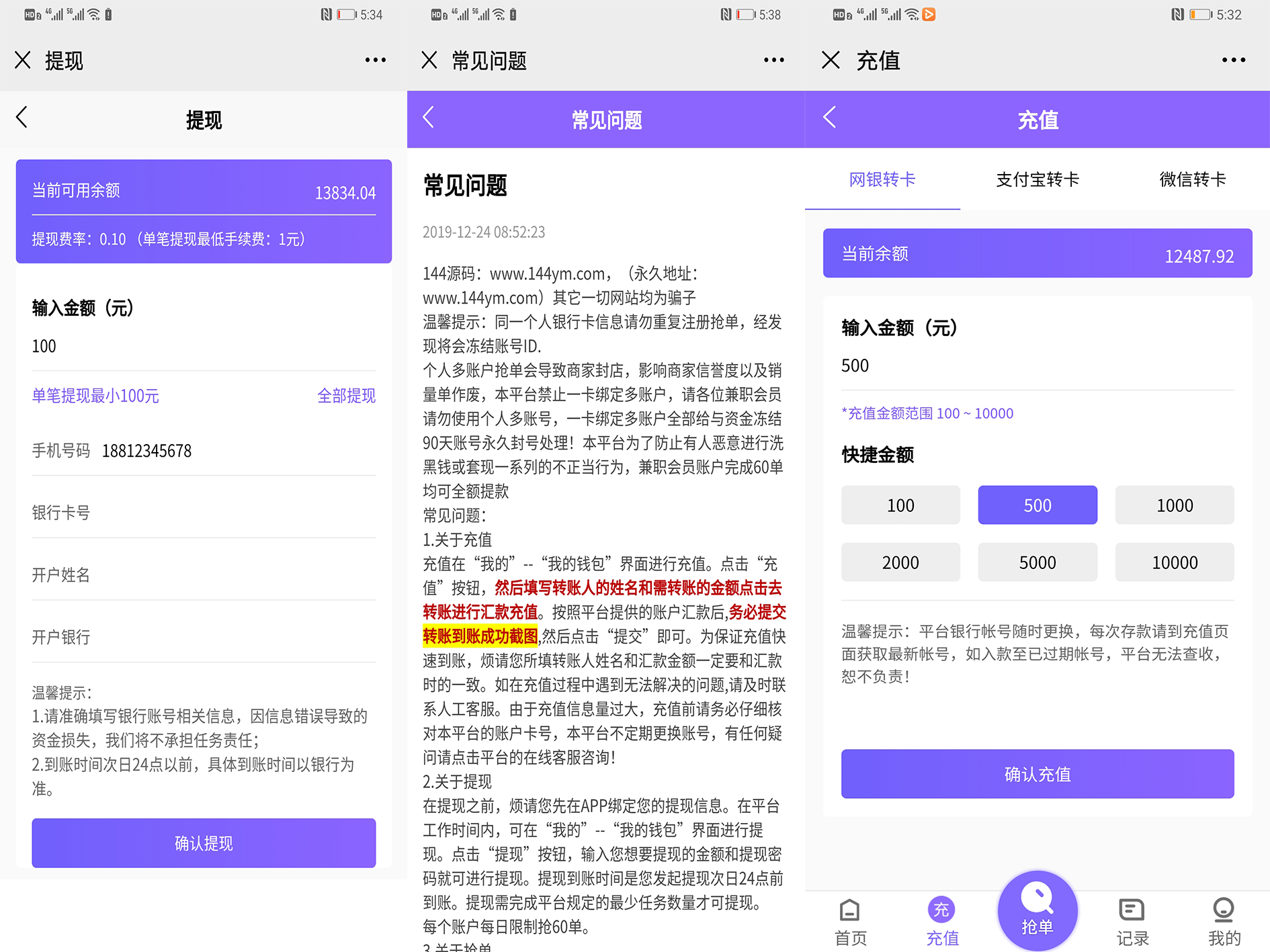
Task: Click the 确认提现 button
Action: 204,842
